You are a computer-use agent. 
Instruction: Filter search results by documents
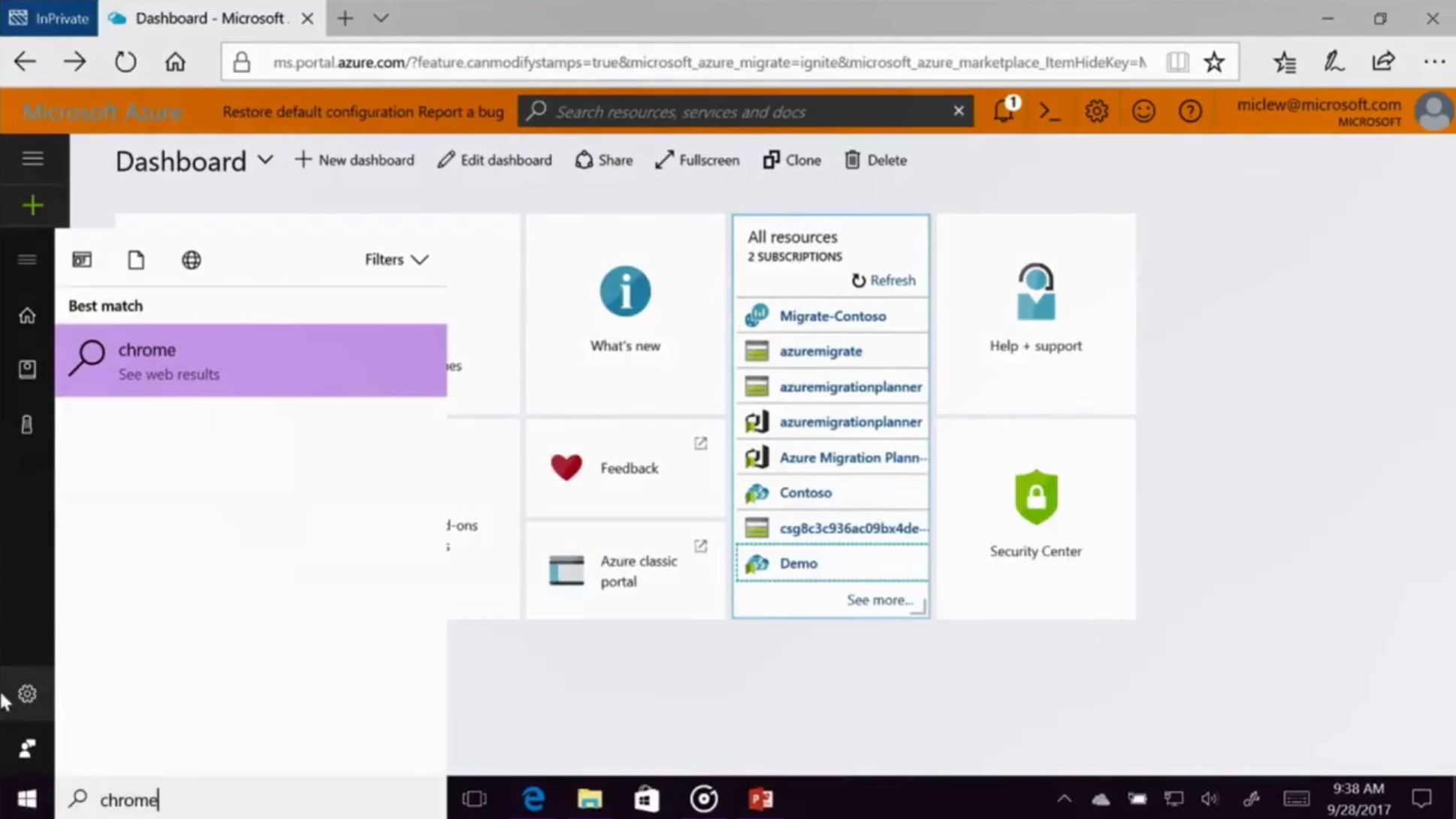click(136, 260)
